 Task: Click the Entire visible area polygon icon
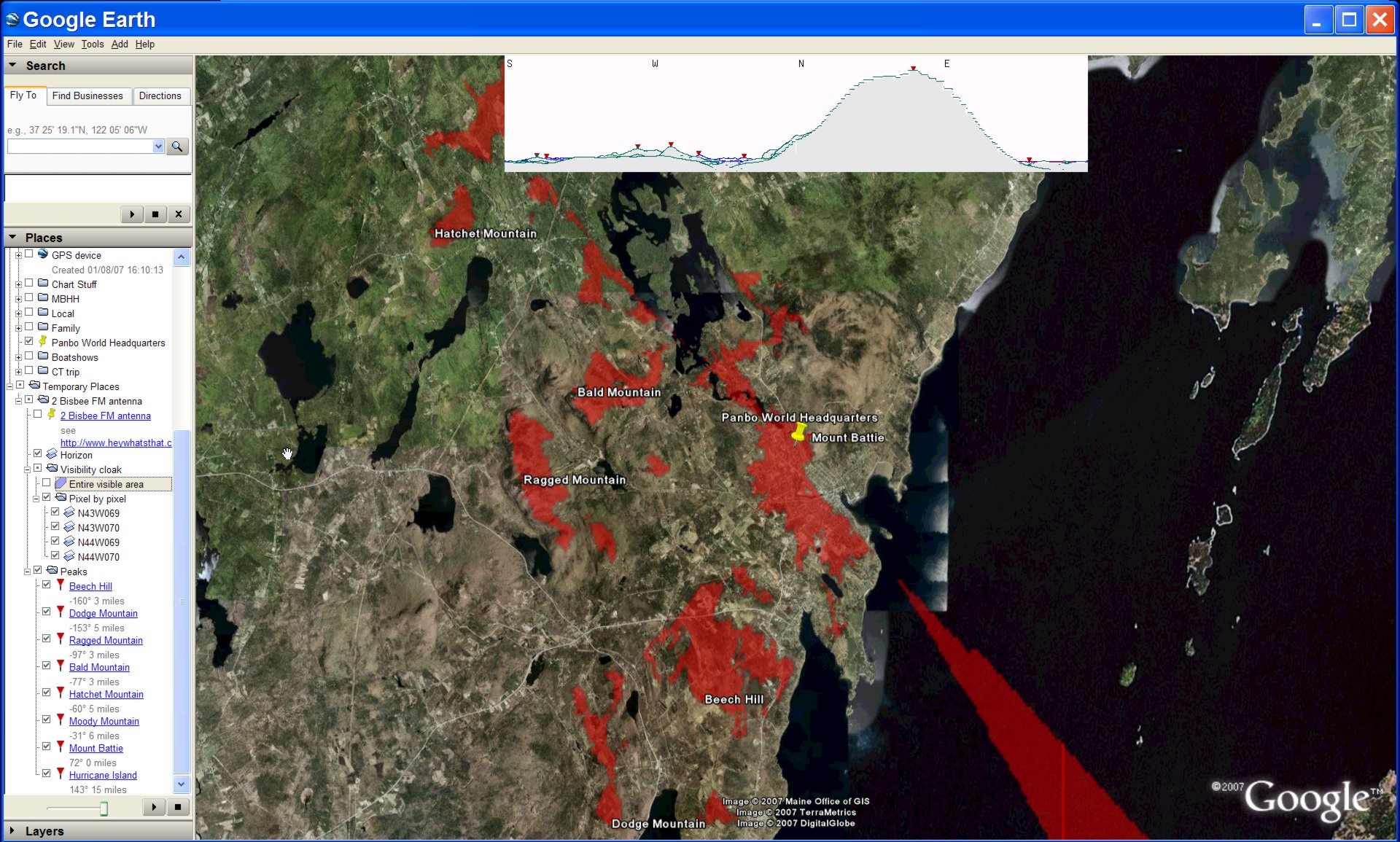tap(61, 483)
